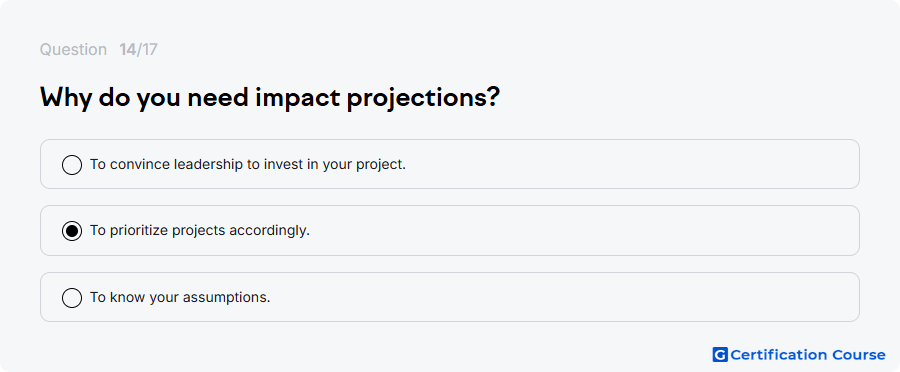Click the filled radio beside 'To prioritize projects'
This screenshot has height=372, width=900.
72,231
